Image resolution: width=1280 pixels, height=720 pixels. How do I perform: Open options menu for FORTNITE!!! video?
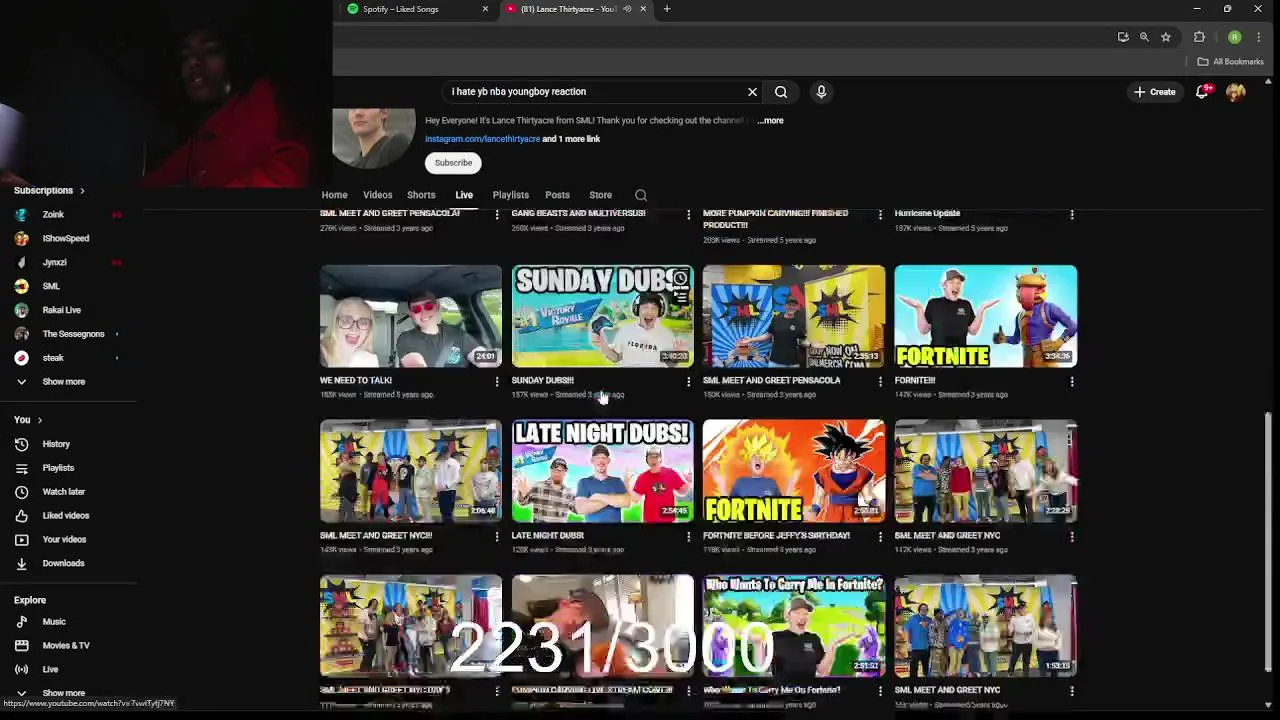[1072, 381]
